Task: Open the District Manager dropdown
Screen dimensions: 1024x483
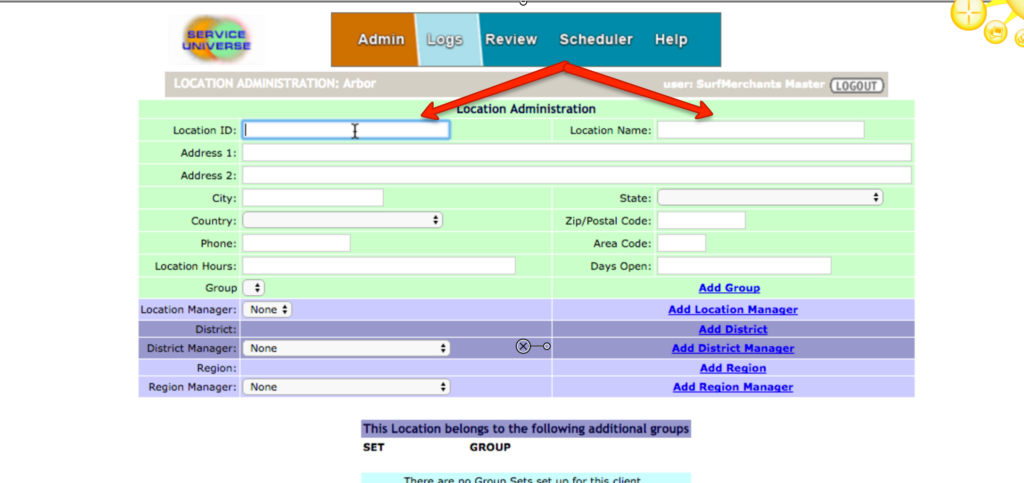Action: [x=346, y=348]
